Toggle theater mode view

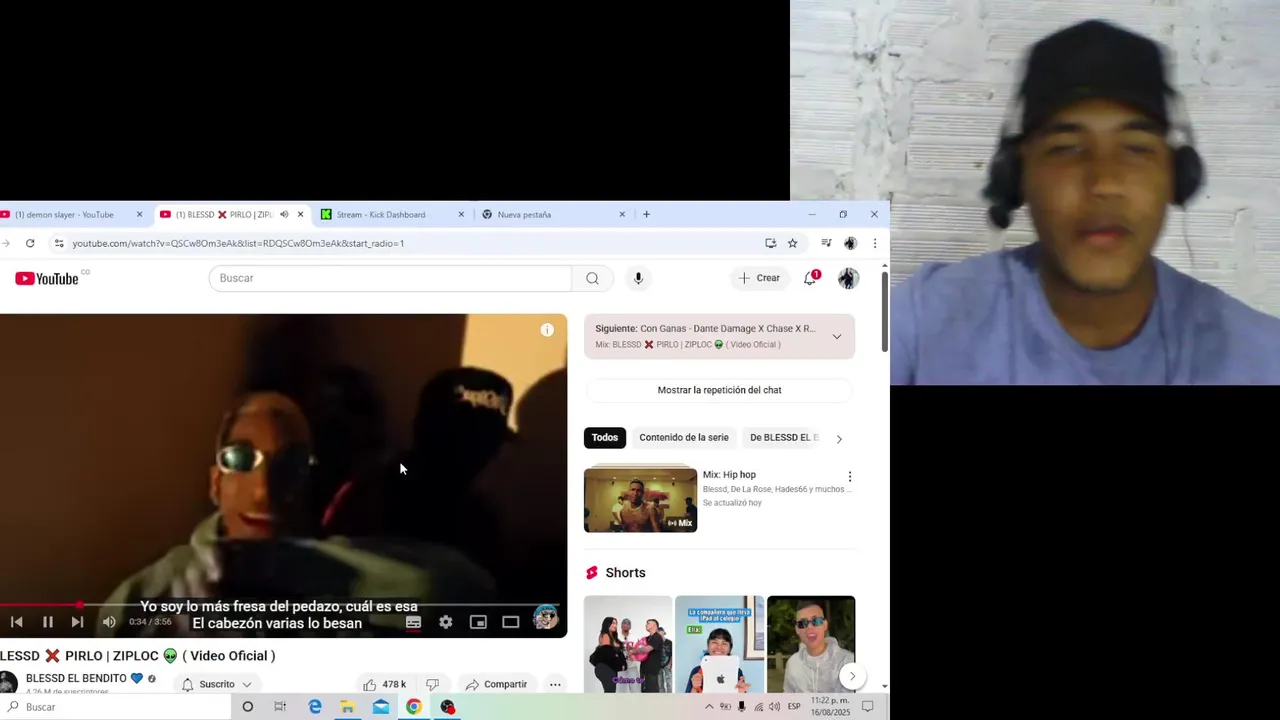tap(511, 622)
